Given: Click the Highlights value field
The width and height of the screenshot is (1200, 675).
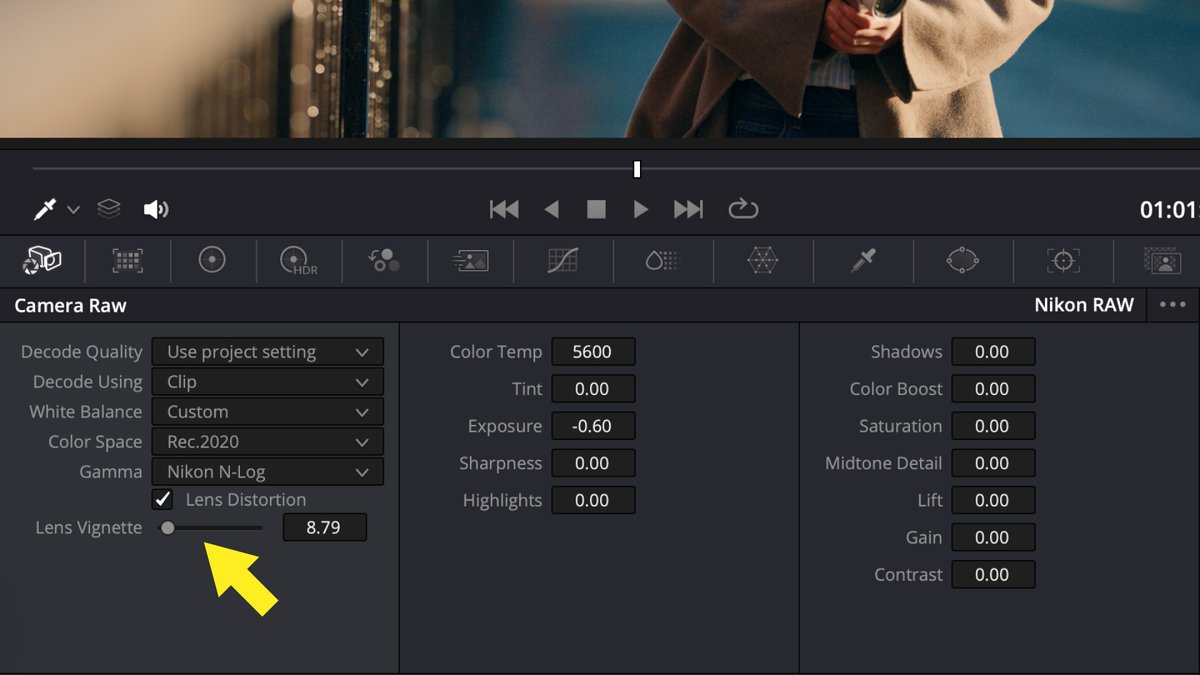Looking at the screenshot, I should click(x=593, y=500).
